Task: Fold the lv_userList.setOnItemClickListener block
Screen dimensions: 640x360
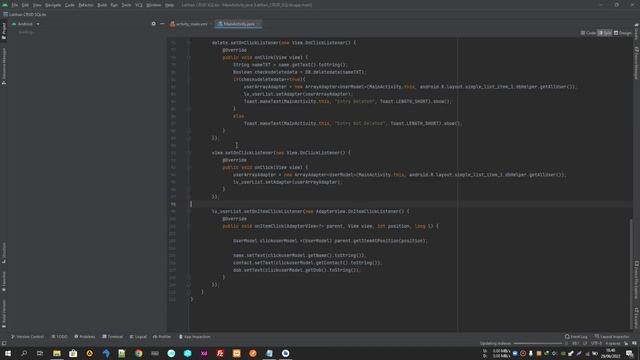Action: tap(189, 211)
